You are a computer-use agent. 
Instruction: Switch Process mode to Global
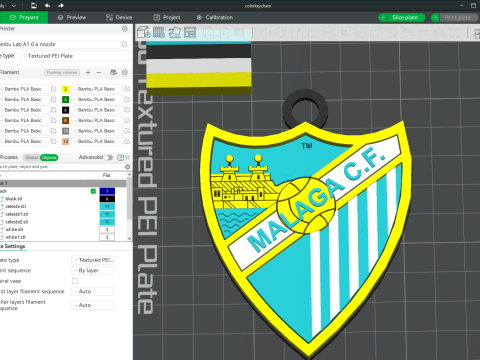[x=32, y=157]
